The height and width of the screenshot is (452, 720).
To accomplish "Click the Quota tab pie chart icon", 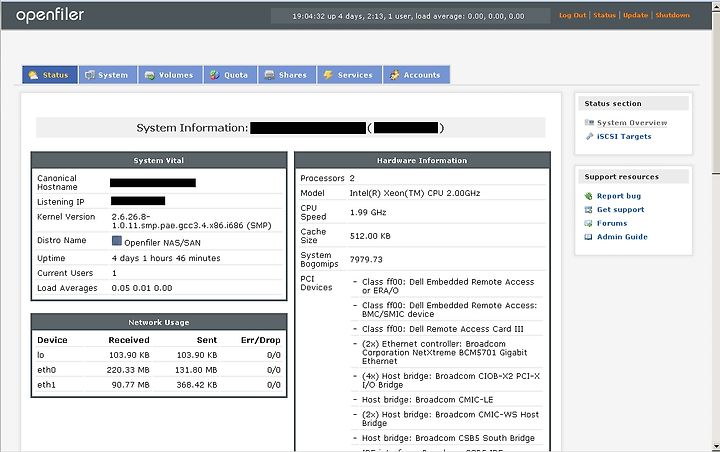I will (214, 75).
